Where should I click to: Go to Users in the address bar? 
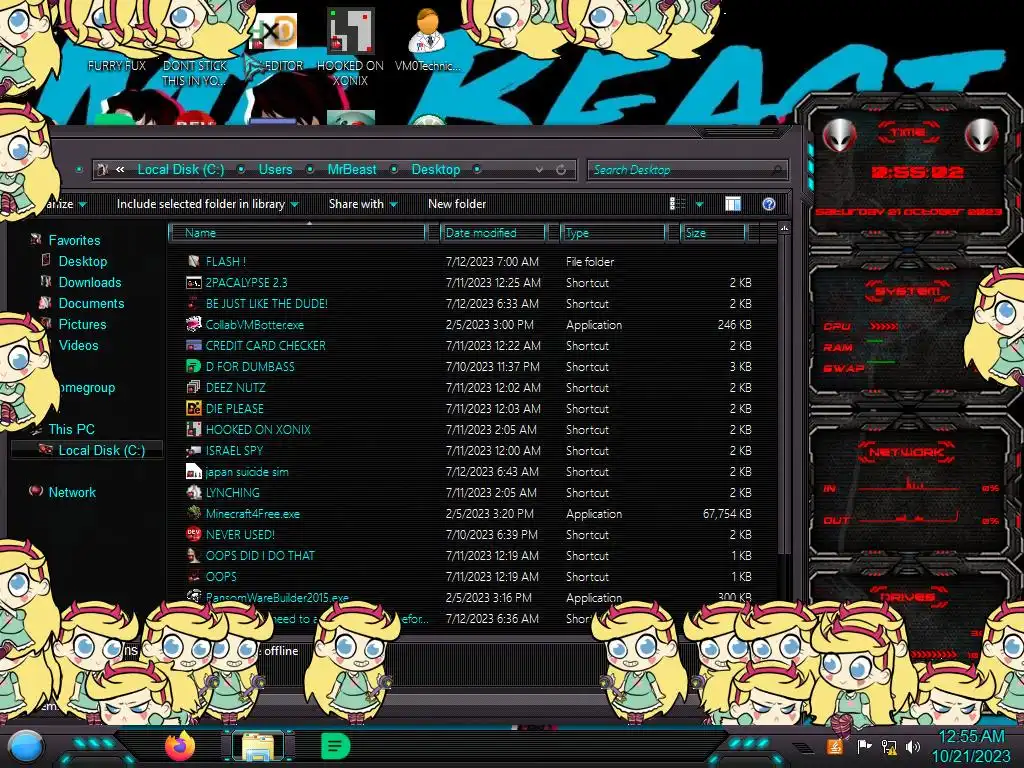276,170
